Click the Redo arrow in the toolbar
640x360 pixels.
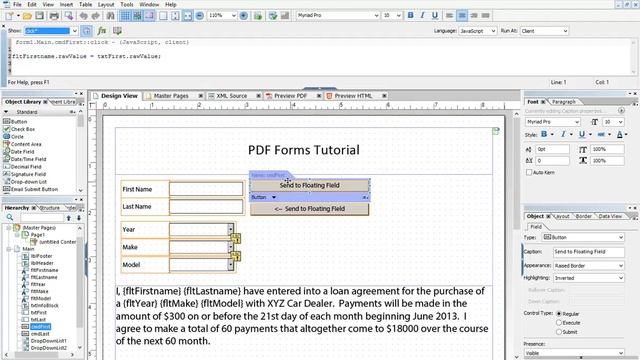tap(96, 16)
